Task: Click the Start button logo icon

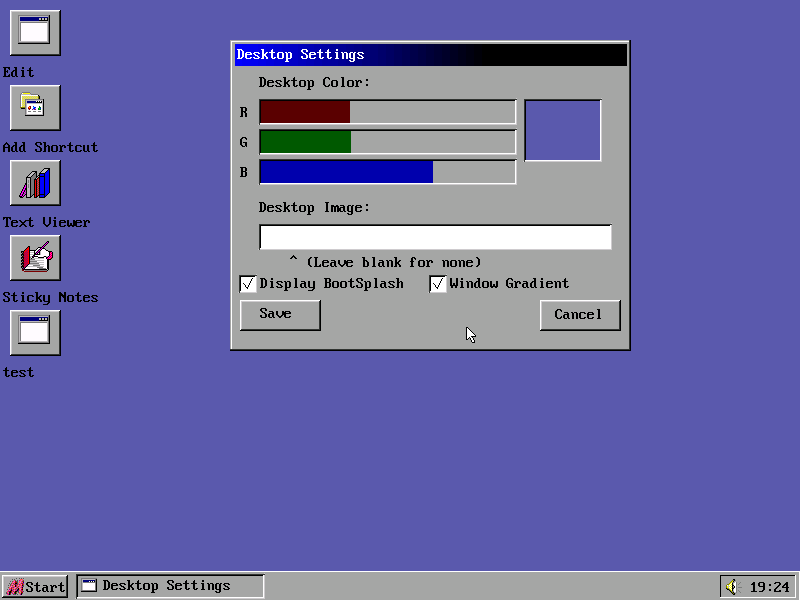Action: point(15,587)
